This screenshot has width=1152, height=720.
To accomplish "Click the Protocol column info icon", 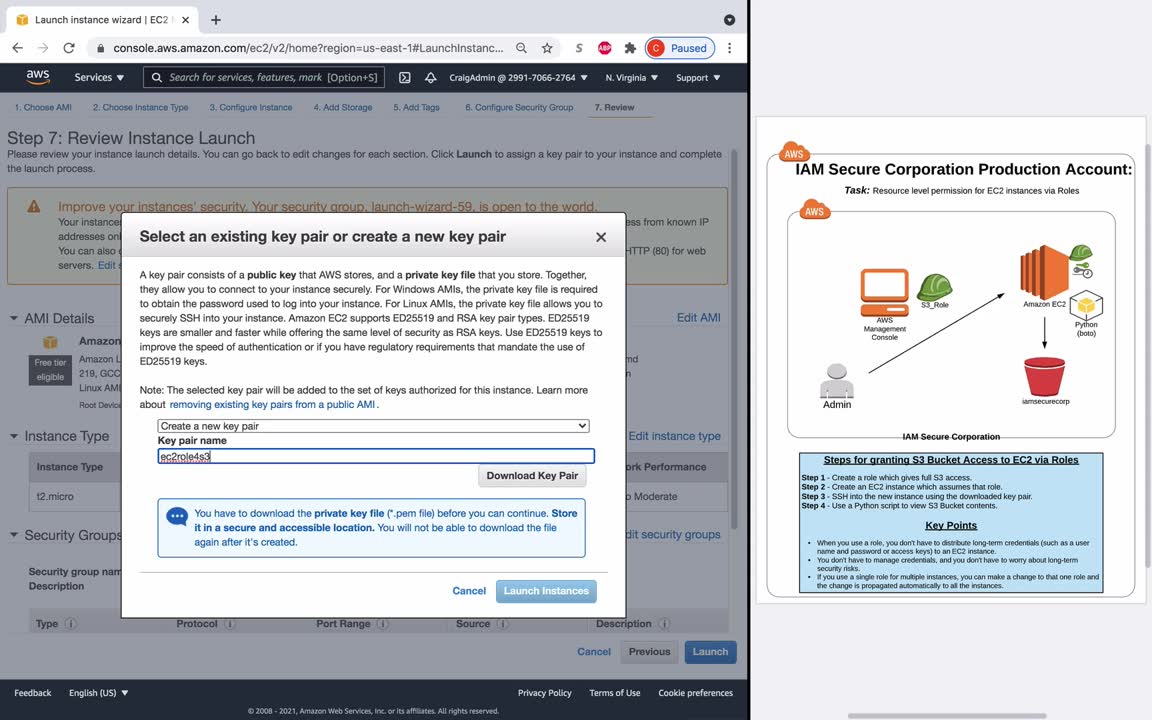I will click(x=229, y=624).
